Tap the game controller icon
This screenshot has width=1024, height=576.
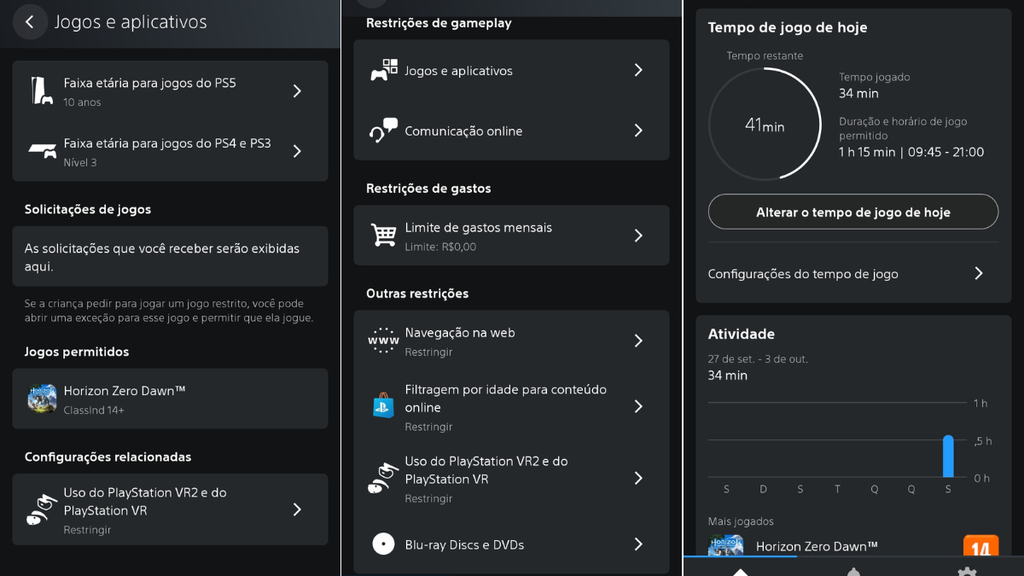tap(384, 71)
